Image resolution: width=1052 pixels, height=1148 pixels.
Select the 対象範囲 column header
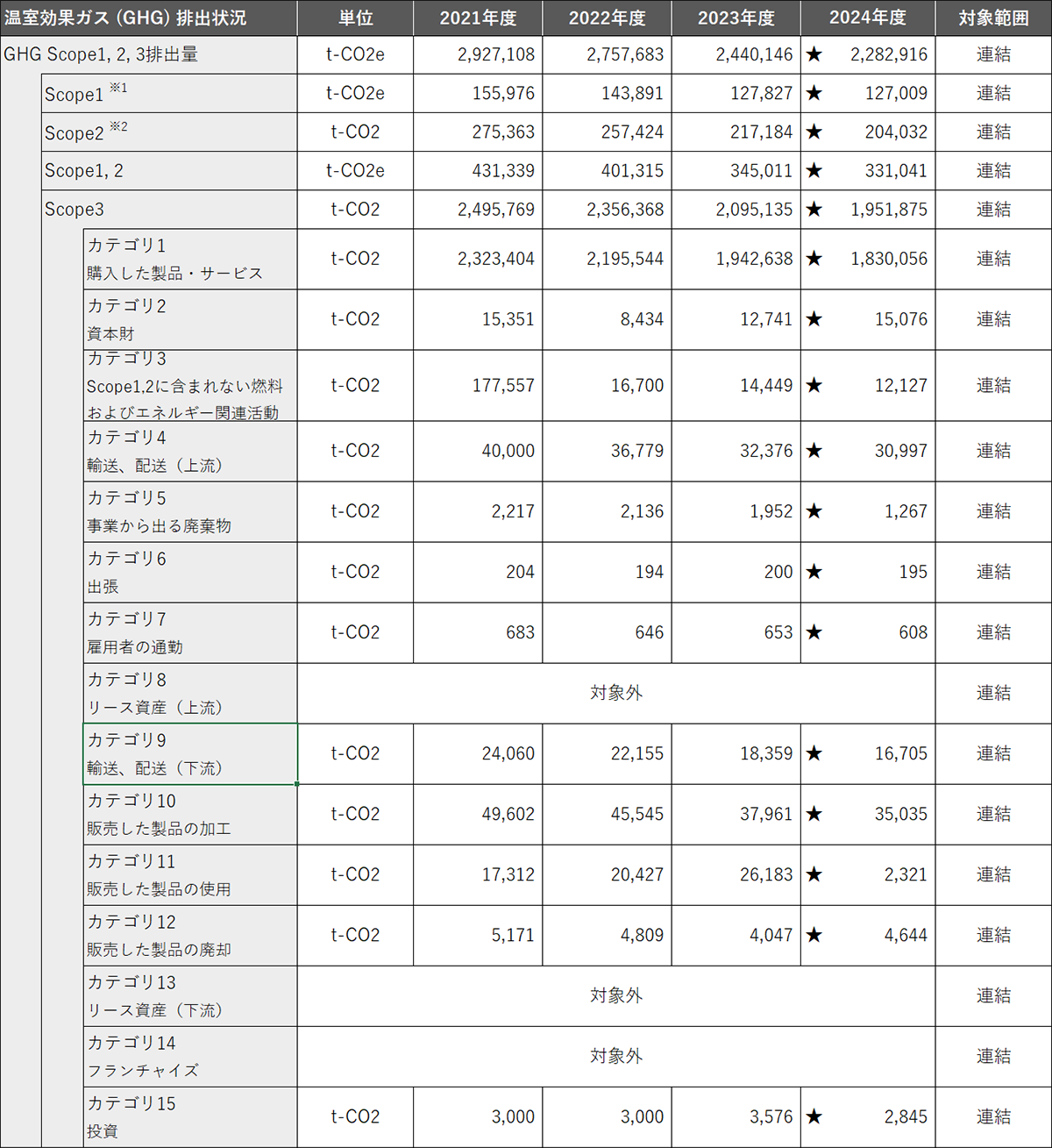[993, 18]
